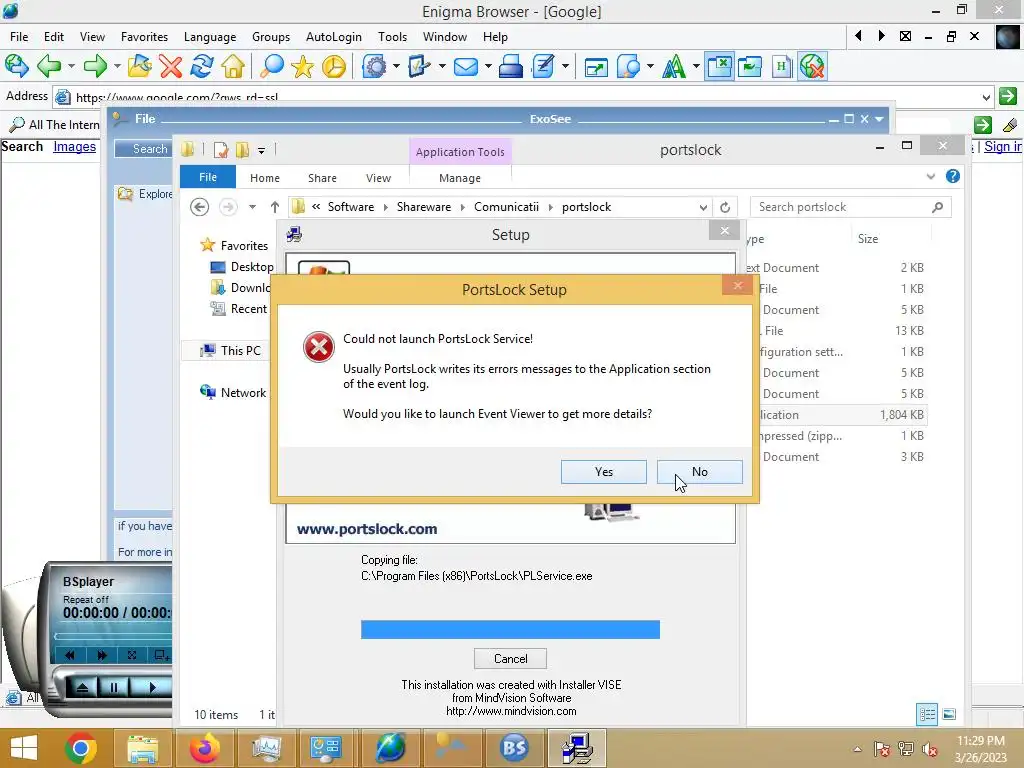This screenshot has width=1024, height=768.
Task: Open the Tools menu in Enigma Browser
Action: [x=392, y=37]
